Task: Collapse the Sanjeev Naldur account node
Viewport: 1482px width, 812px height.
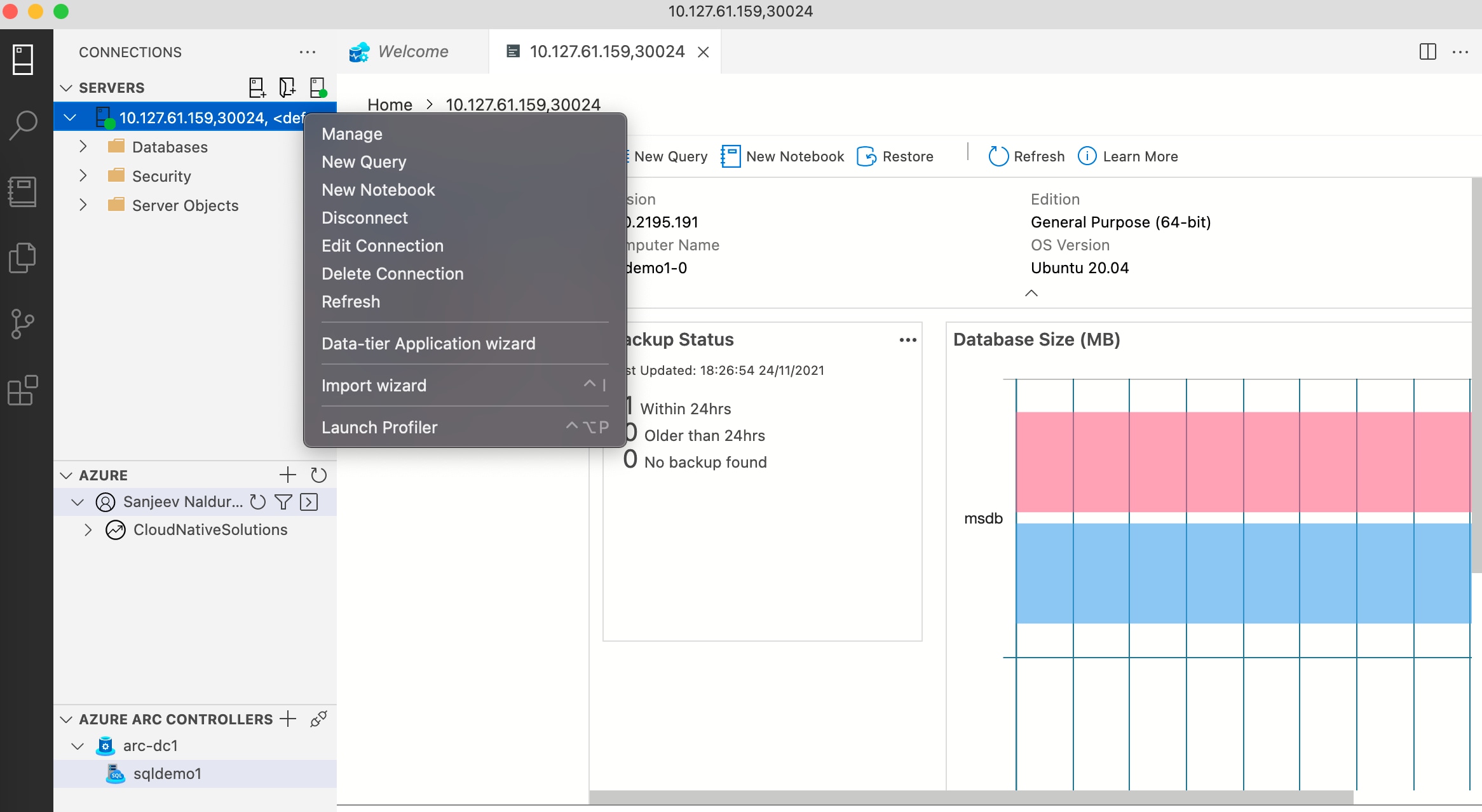Action: coord(78,502)
